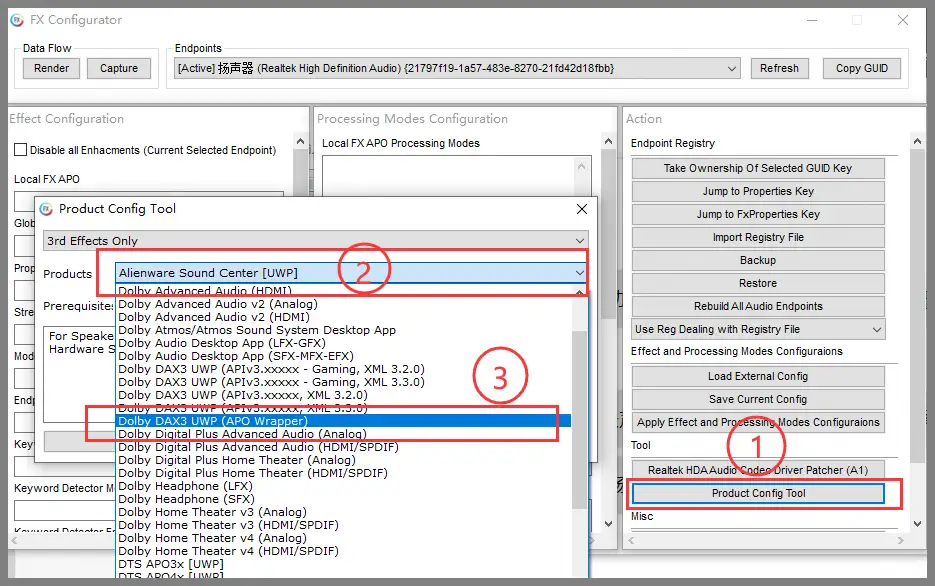935x586 pixels.
Task: Click Apply Effect and Processing Modes Configuraions
Action: 758,422
